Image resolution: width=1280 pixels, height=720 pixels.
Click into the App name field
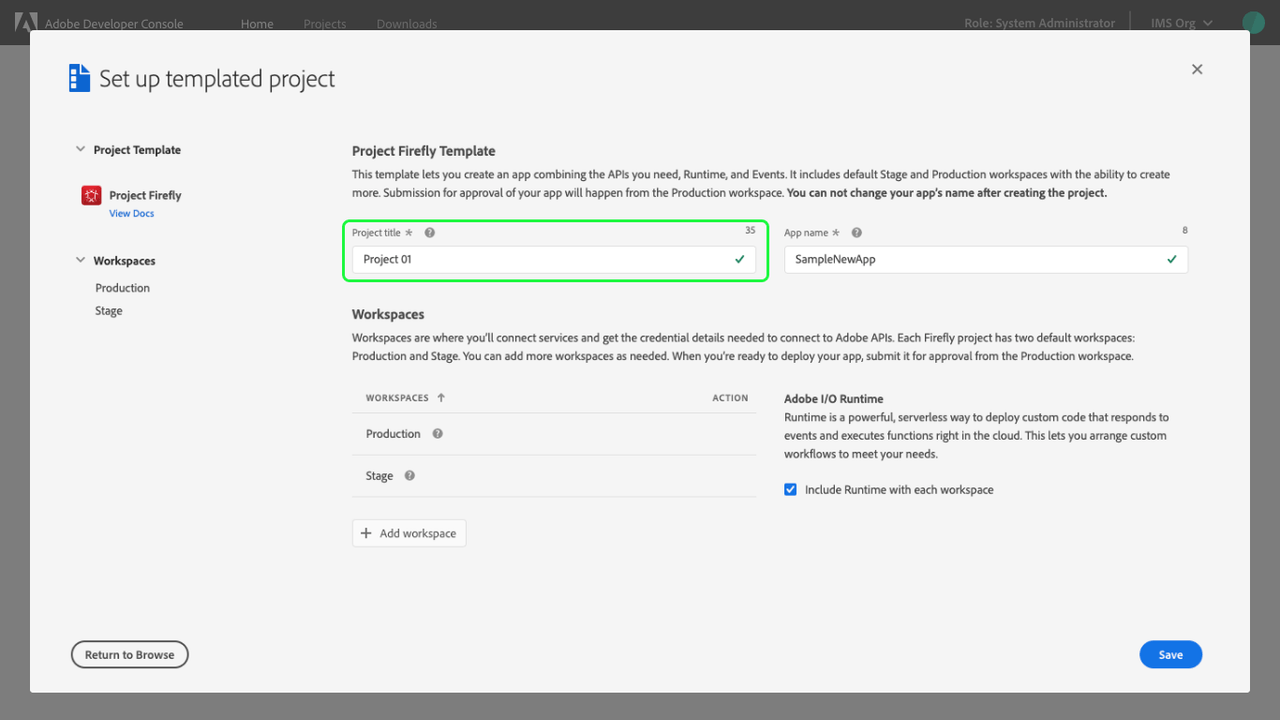click(x=986, y=259)
